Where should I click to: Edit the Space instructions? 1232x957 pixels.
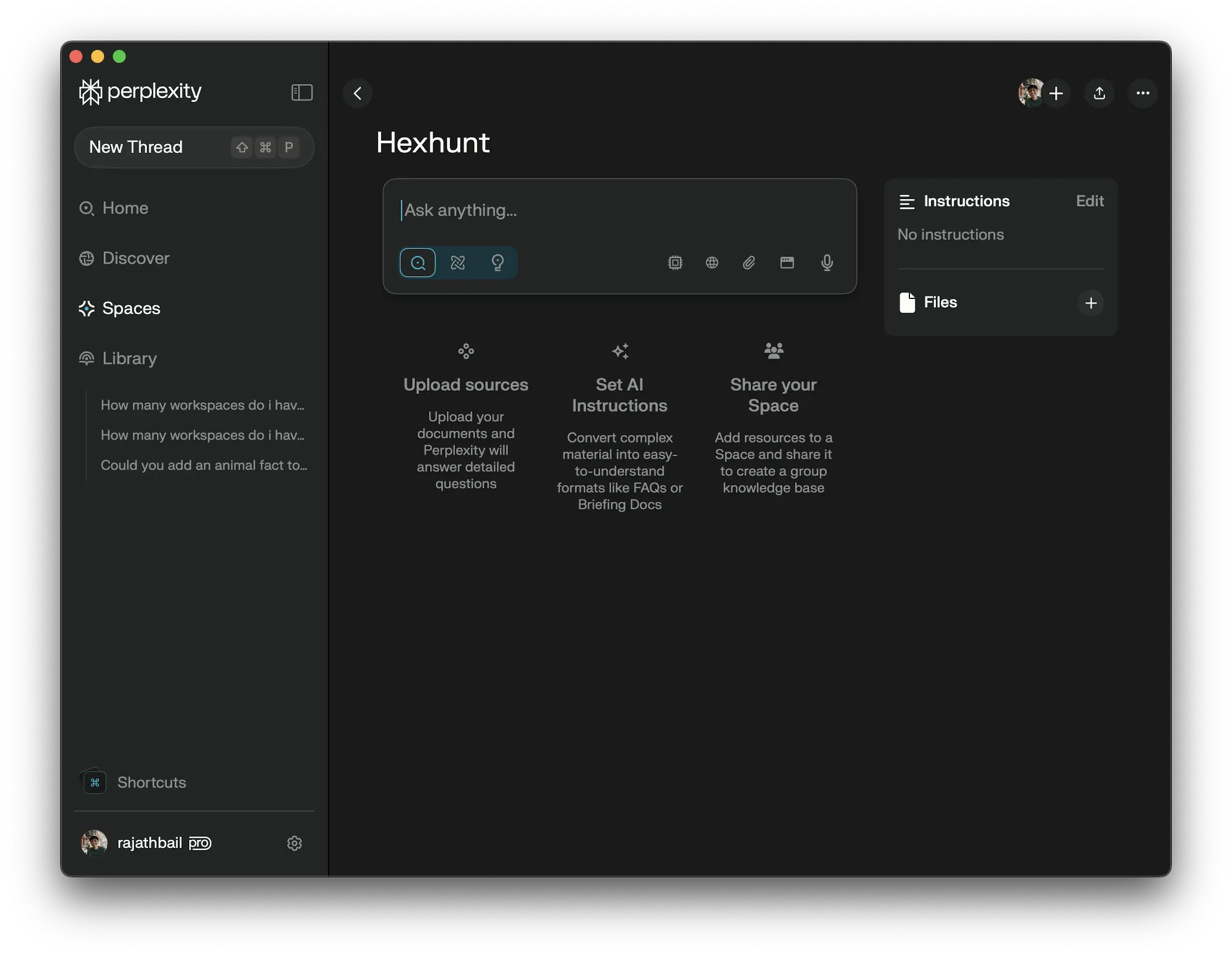tap(1089, 201)
